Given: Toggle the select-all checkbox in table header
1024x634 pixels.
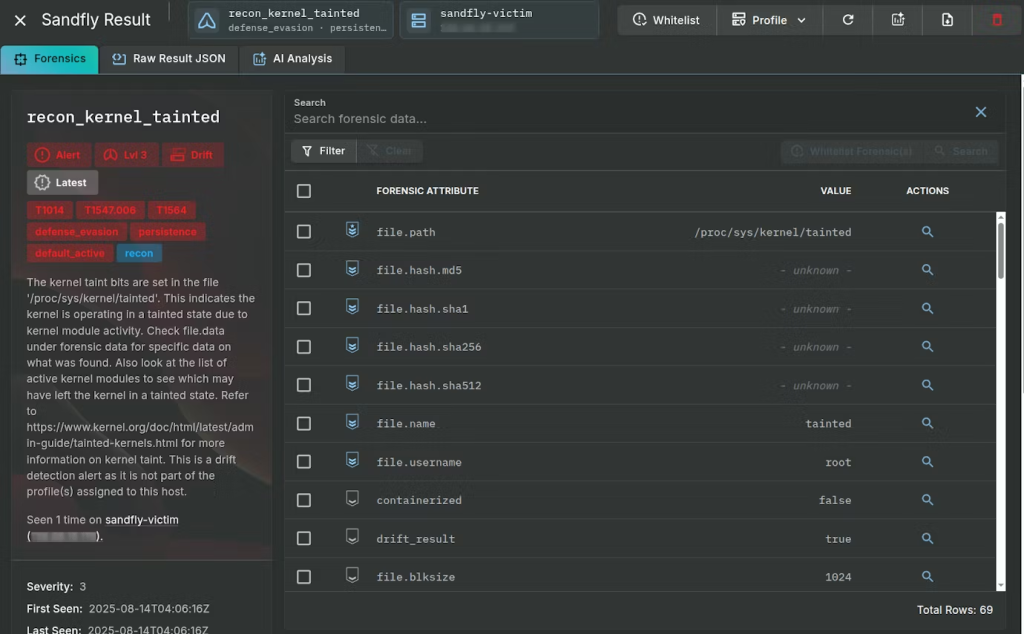Looking at the screenshot, I should tap(304, 191).
